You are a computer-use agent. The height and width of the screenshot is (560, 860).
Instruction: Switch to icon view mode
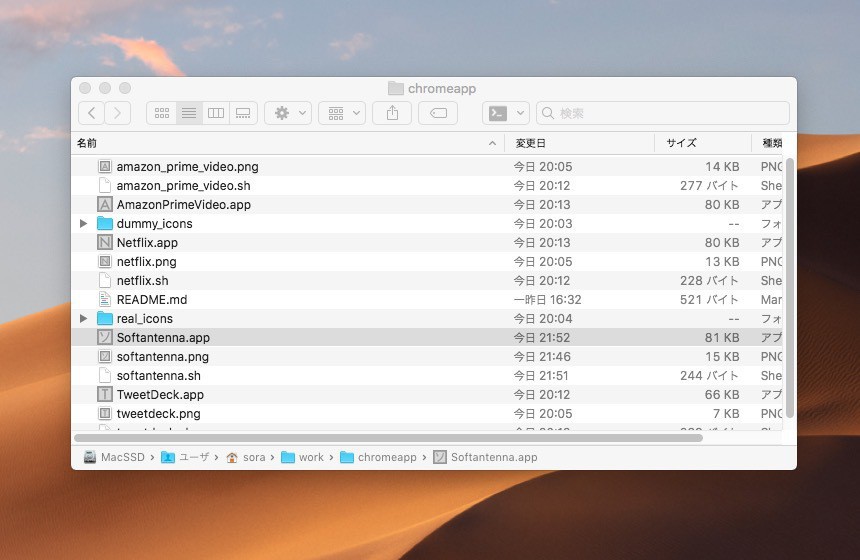point(161,113)
